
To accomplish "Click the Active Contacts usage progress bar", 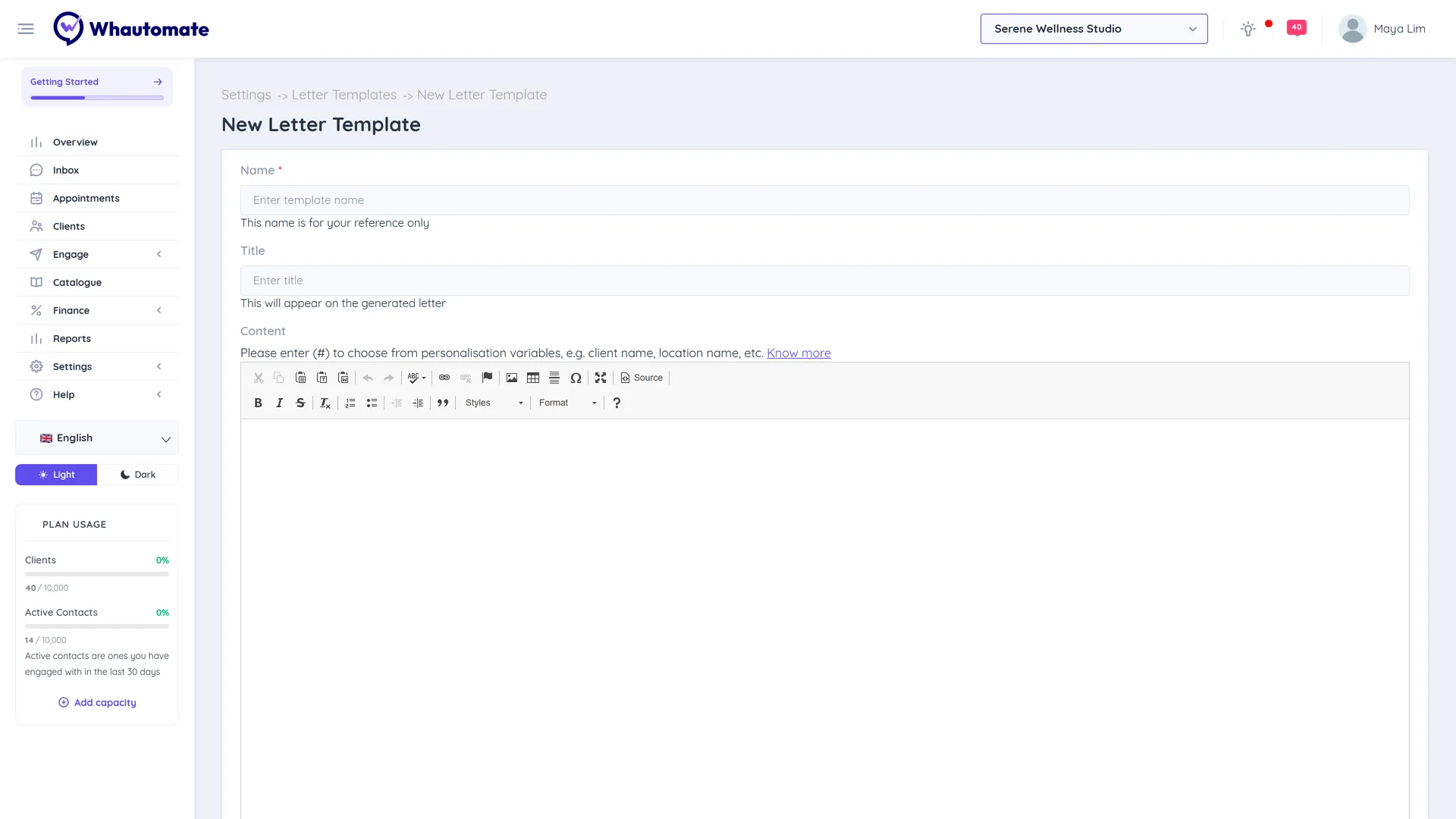I will point(97,626).
